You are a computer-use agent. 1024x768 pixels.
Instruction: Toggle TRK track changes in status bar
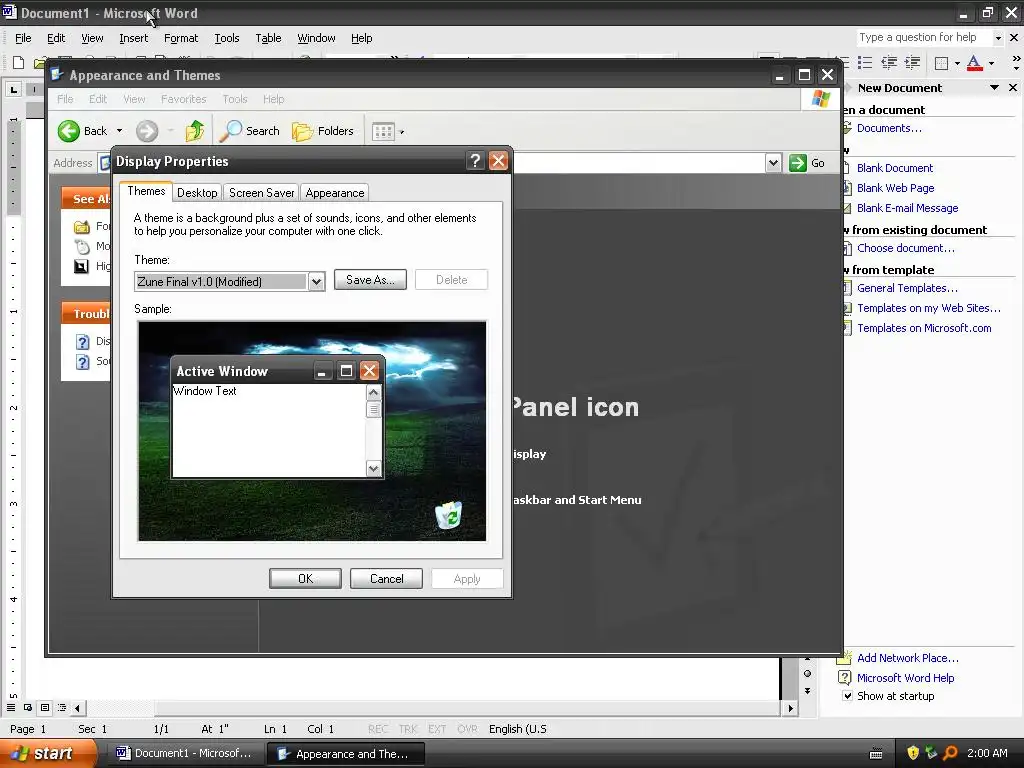coord(408,729)
